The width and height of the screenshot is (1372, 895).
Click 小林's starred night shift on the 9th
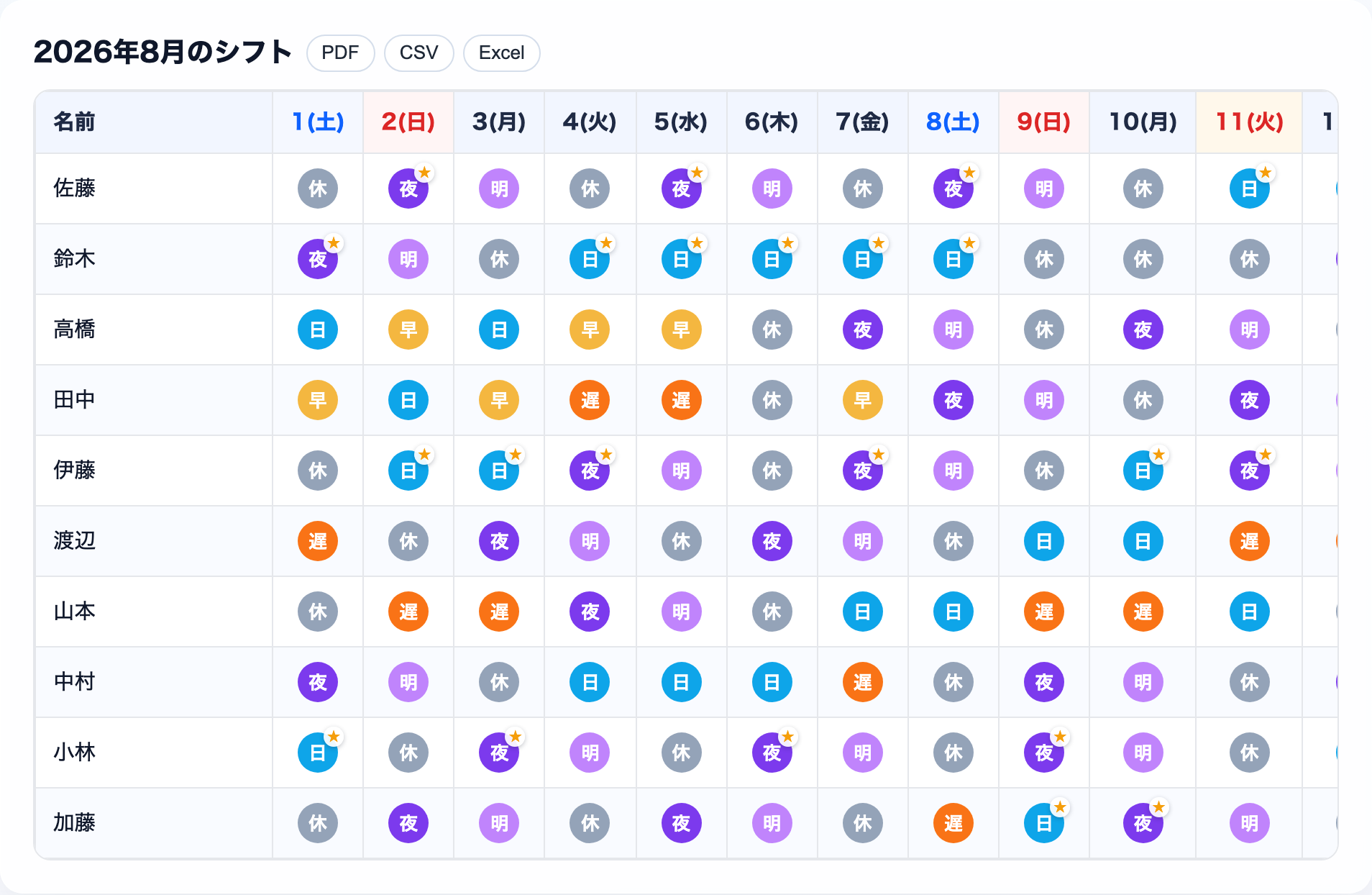click(1044, 753)
